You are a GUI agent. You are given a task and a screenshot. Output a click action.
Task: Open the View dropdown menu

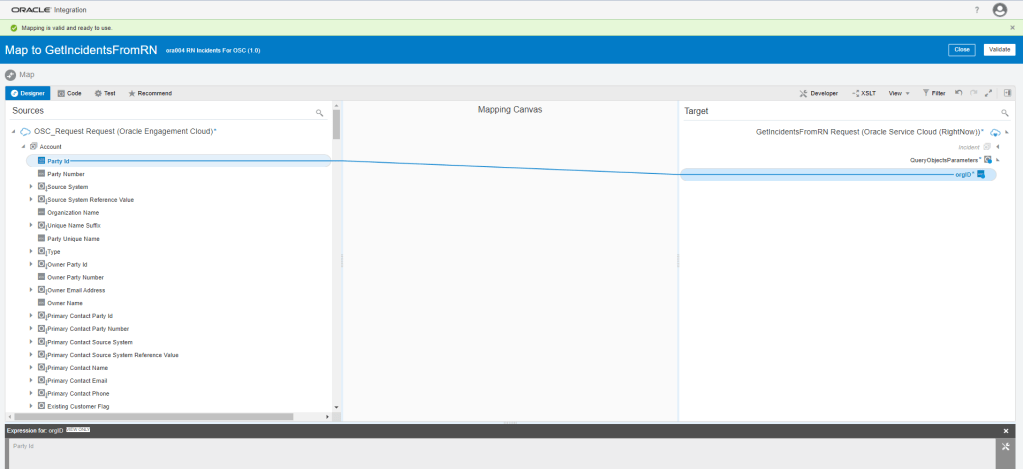(899, 93)
